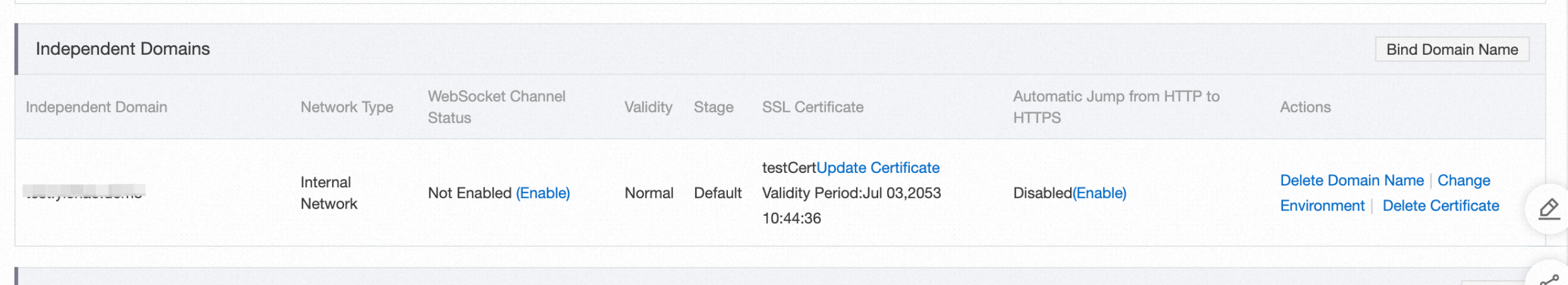1568x285 pixels.
Task: Click the Internal Network cell value
Action: pyautogui.click(x=329, y=193)
